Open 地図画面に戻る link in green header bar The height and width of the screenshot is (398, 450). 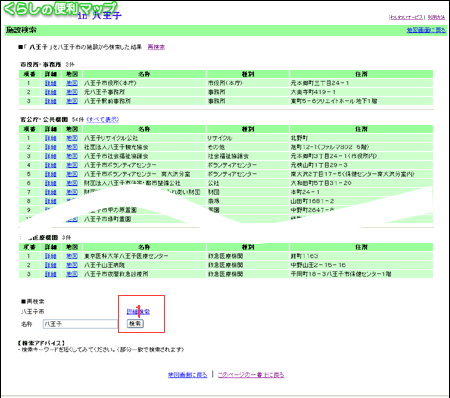[x=426, y=30]
